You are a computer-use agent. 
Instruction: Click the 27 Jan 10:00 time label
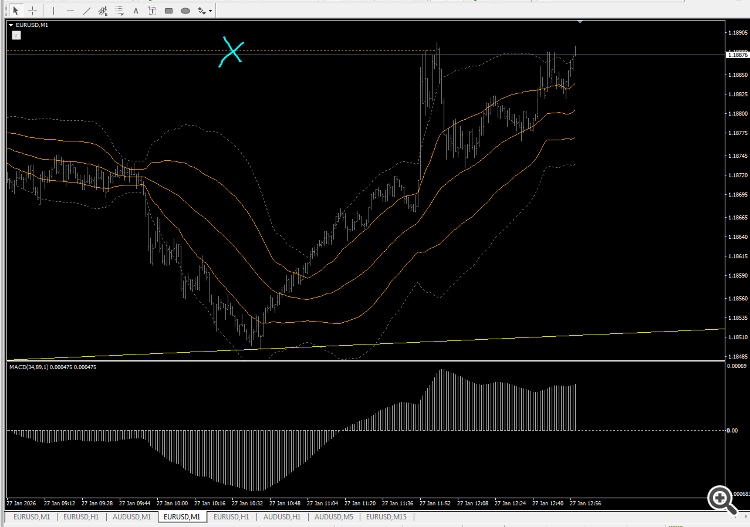pyautogui.click(x=172, y=503)
